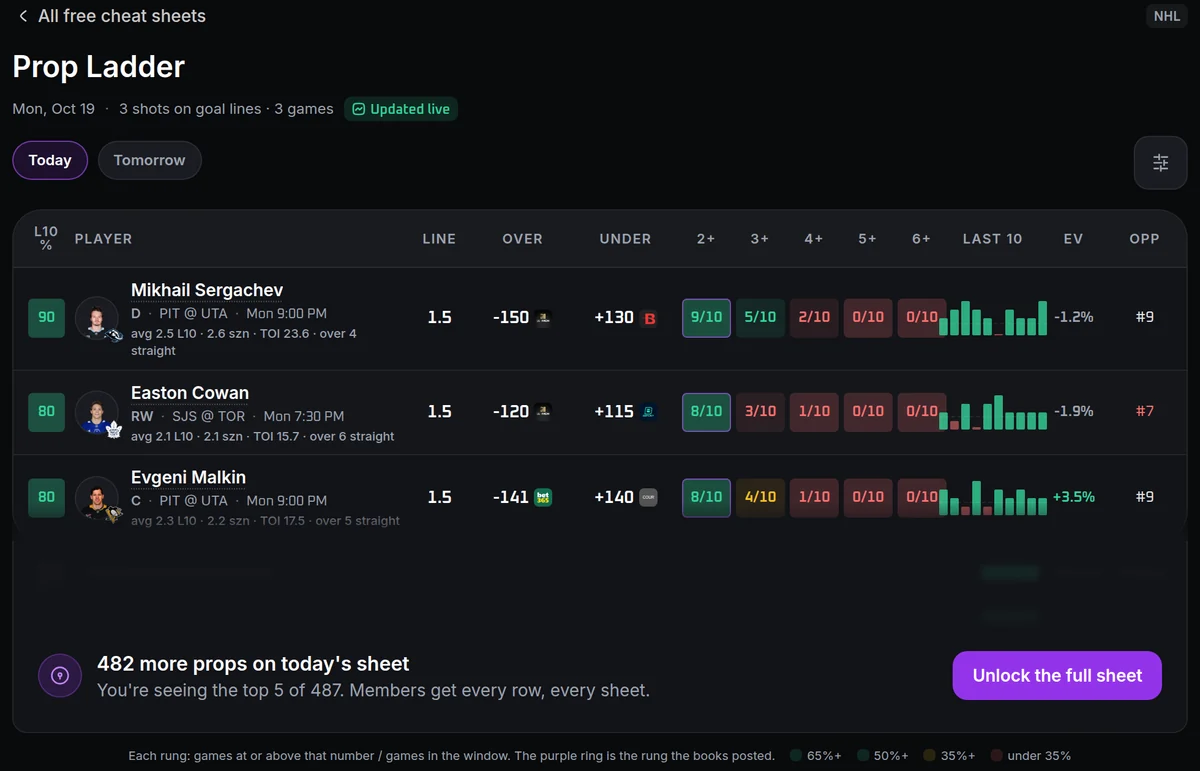1200x771 pixels.
Task: Click Sergachev's Last 10 bar chart
Action: [993, 318]
